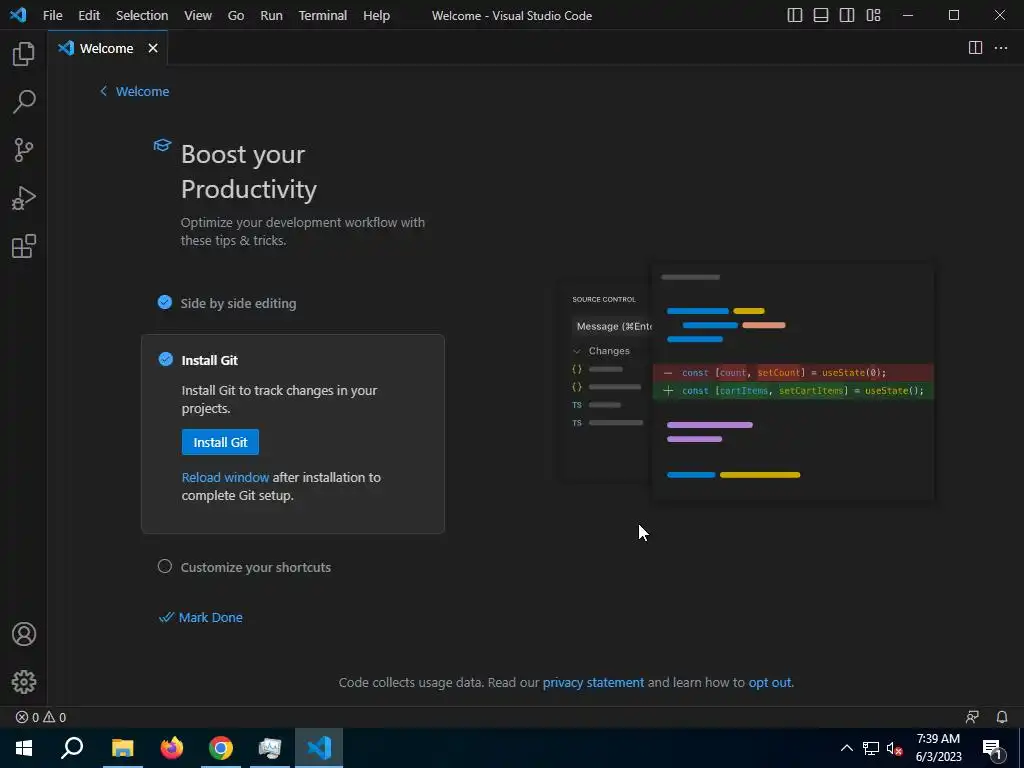Open the View menu
This screenshot has width=1024, height=768.
point(198,15)
